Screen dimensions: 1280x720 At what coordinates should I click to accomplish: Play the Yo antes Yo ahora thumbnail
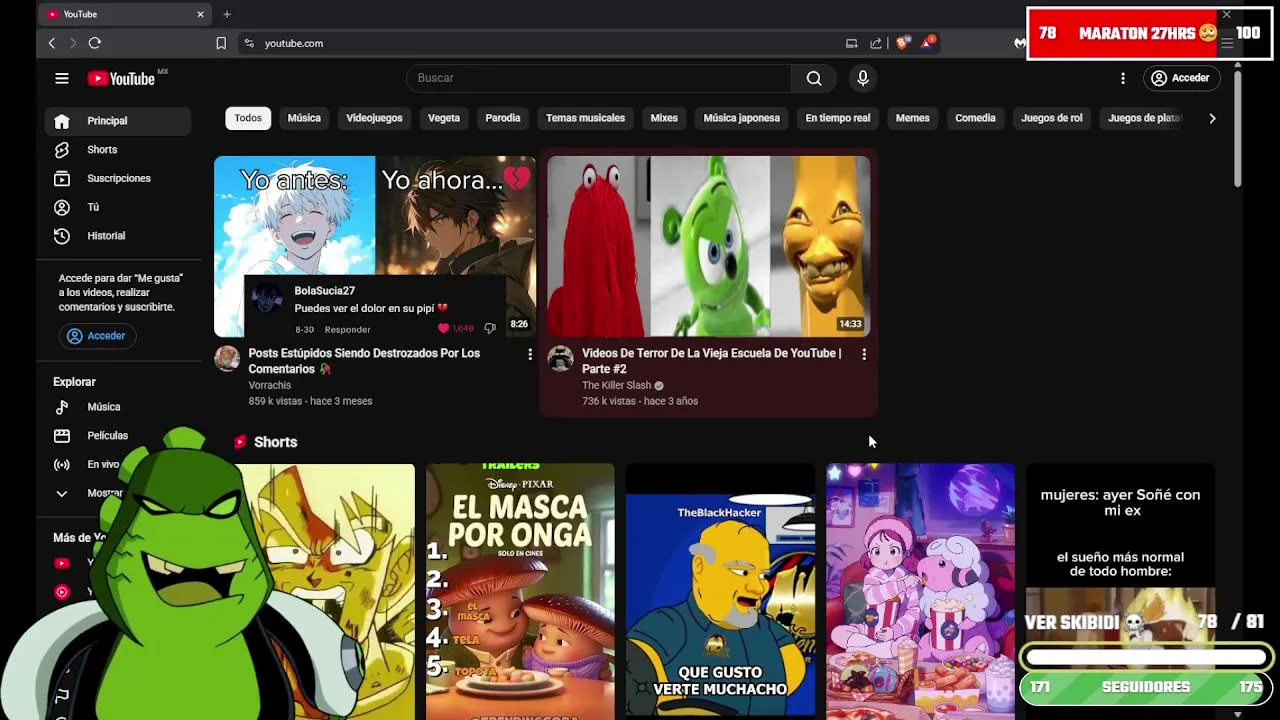[375, 246]
